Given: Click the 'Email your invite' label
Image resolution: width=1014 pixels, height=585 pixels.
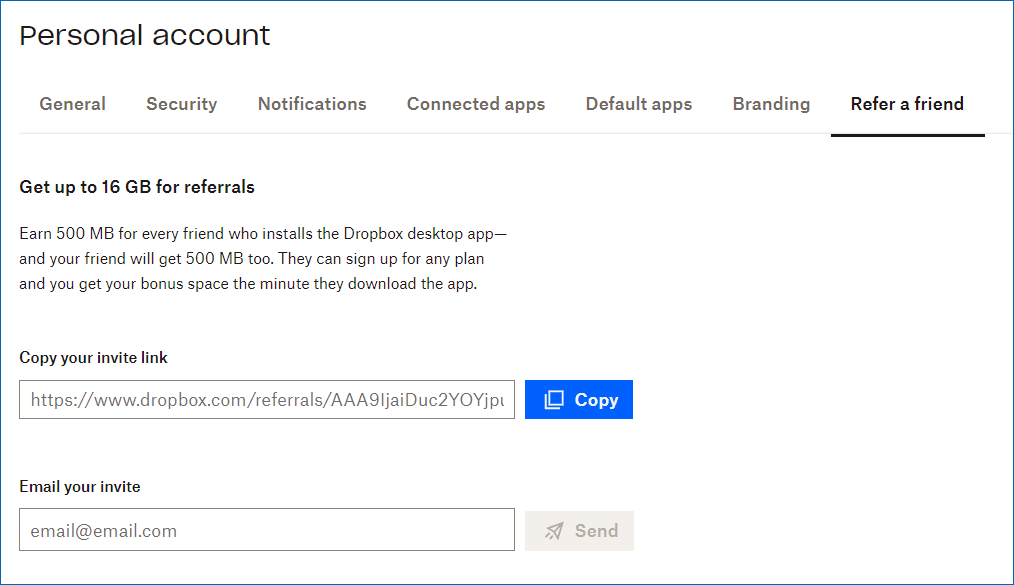Looking at the screenshot, I should click(x=80, y=486).
